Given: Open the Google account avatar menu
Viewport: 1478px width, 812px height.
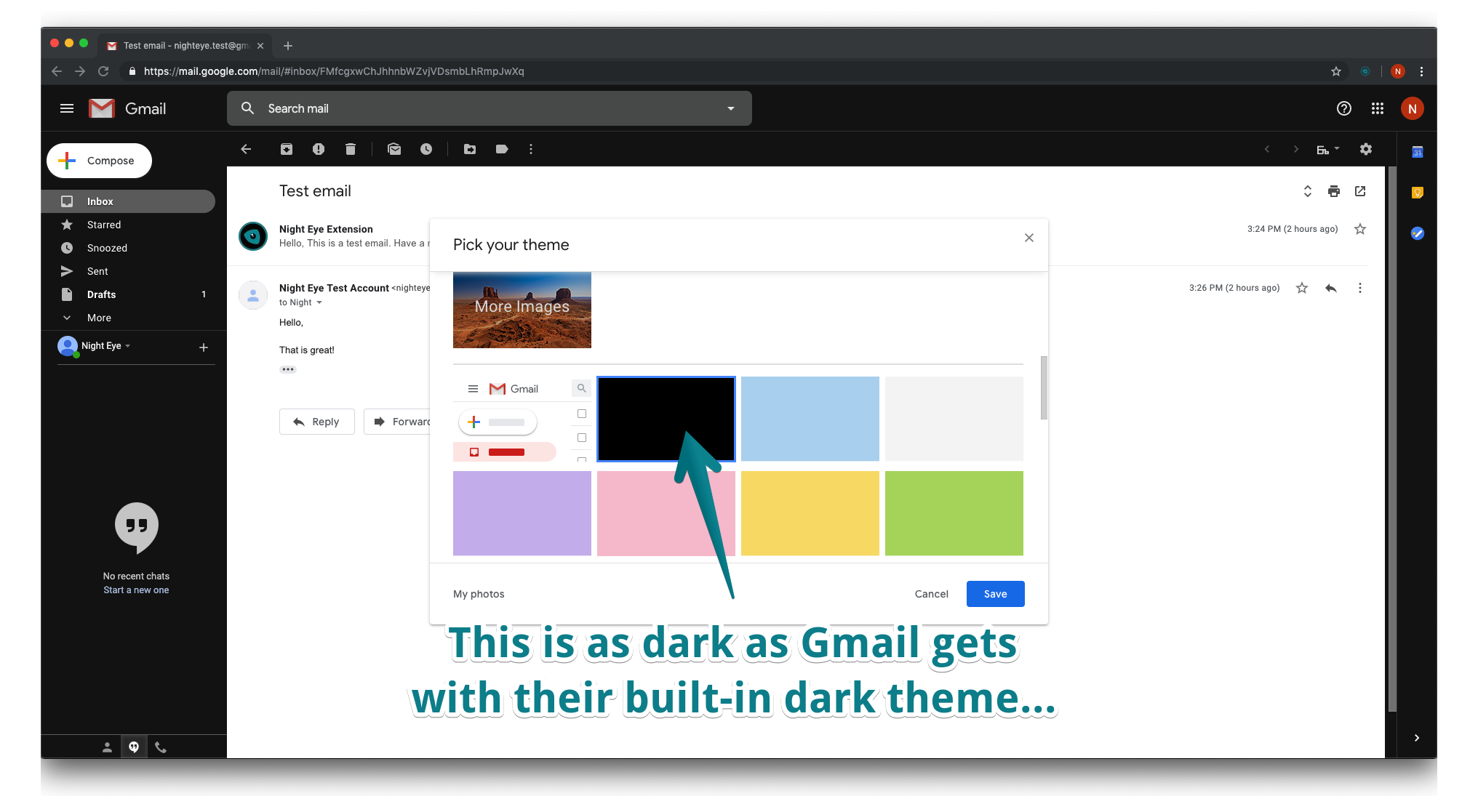Looking at the screenshot, I should [x=1413, y=108].
